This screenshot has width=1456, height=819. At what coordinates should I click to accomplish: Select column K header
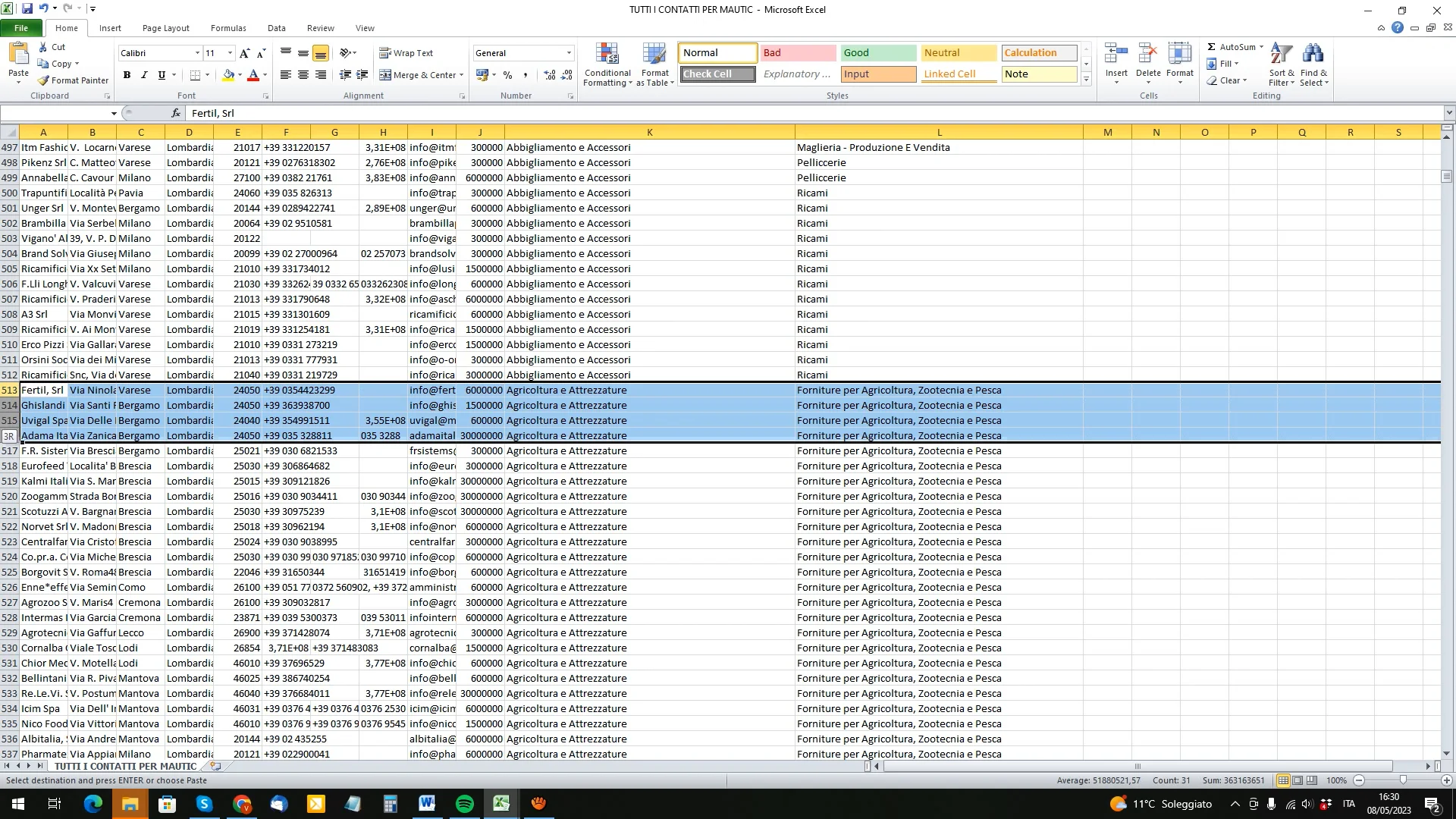649,132
